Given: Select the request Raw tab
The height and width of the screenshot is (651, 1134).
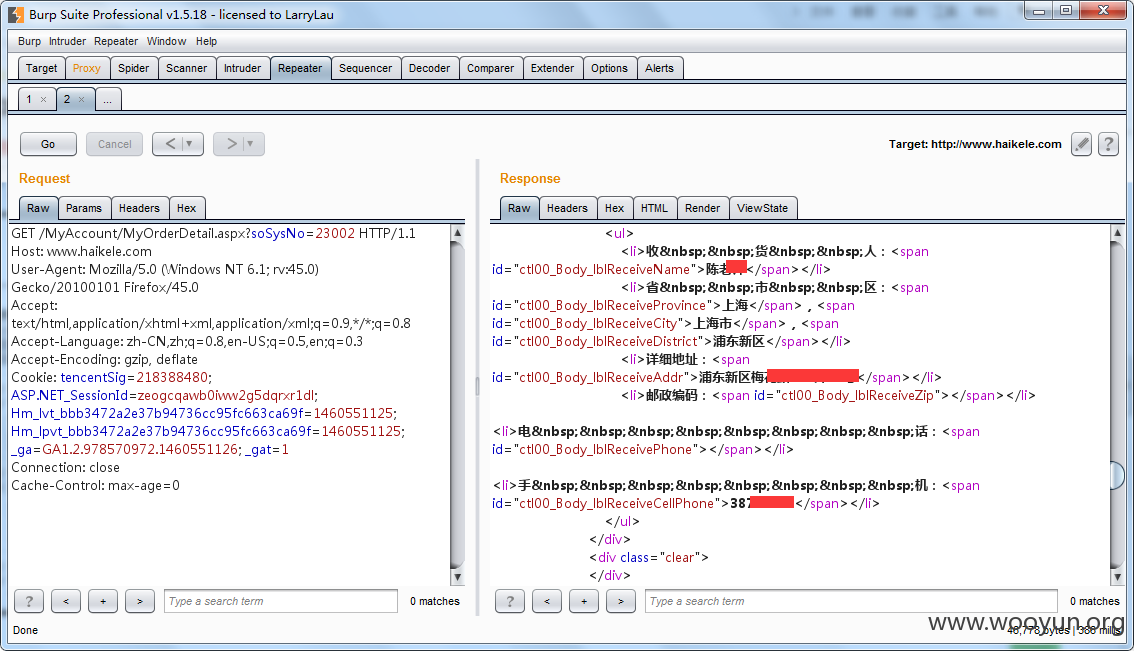Looking at the screenshot, I should 38,208.
